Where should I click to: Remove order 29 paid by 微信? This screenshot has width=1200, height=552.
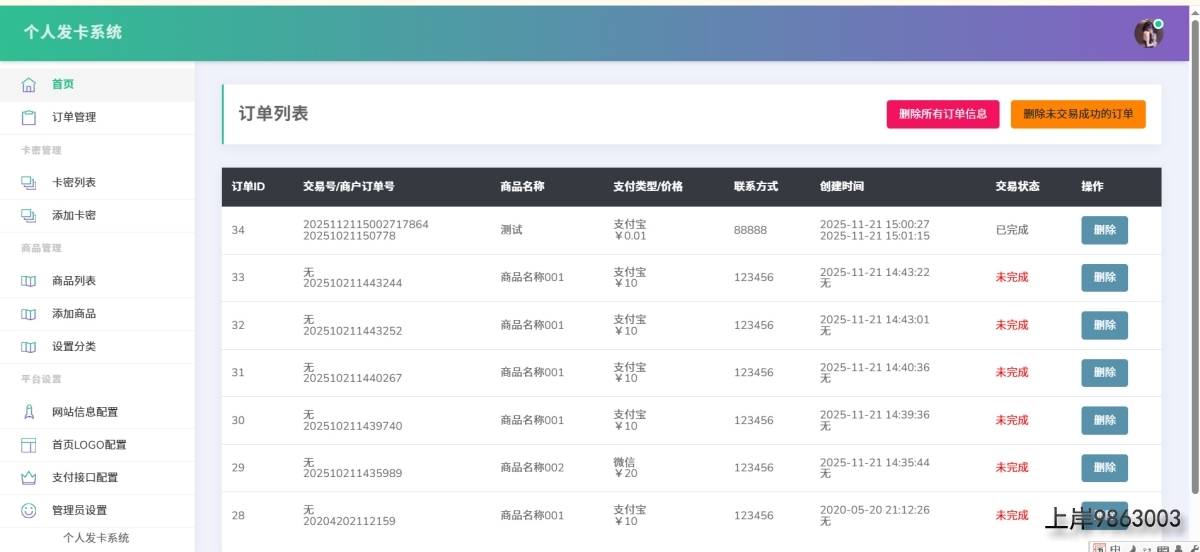[1104, 468]
